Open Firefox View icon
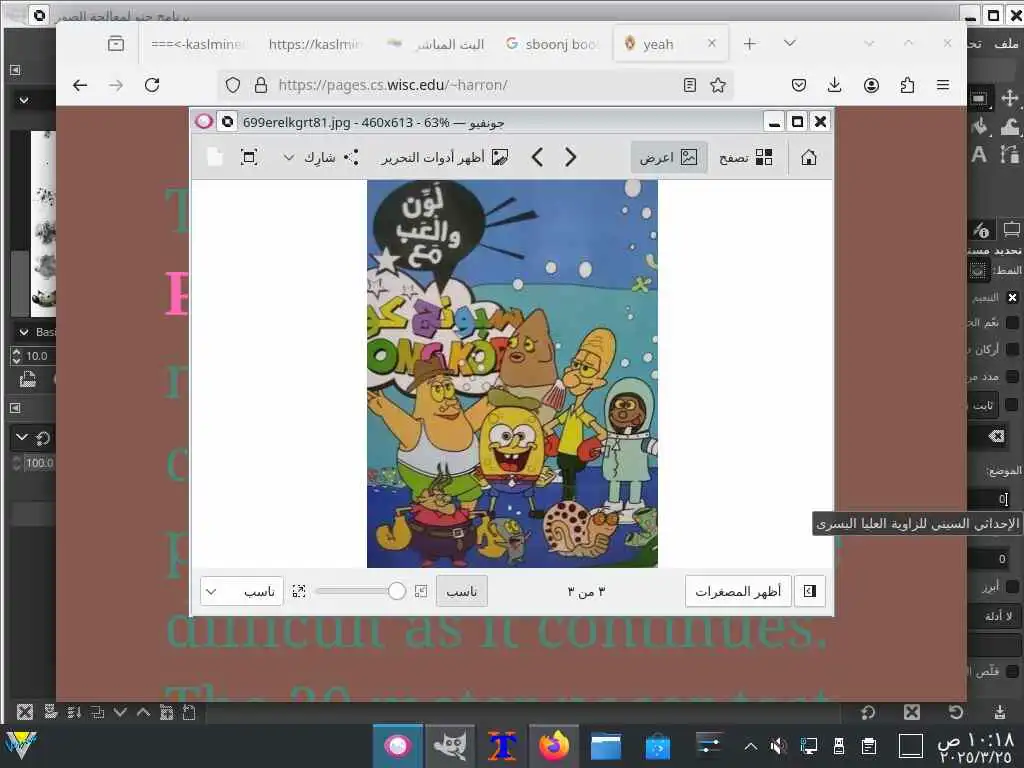Viewport: 1024px width, 768px height. pyautogui.click(x=116, y=44)
